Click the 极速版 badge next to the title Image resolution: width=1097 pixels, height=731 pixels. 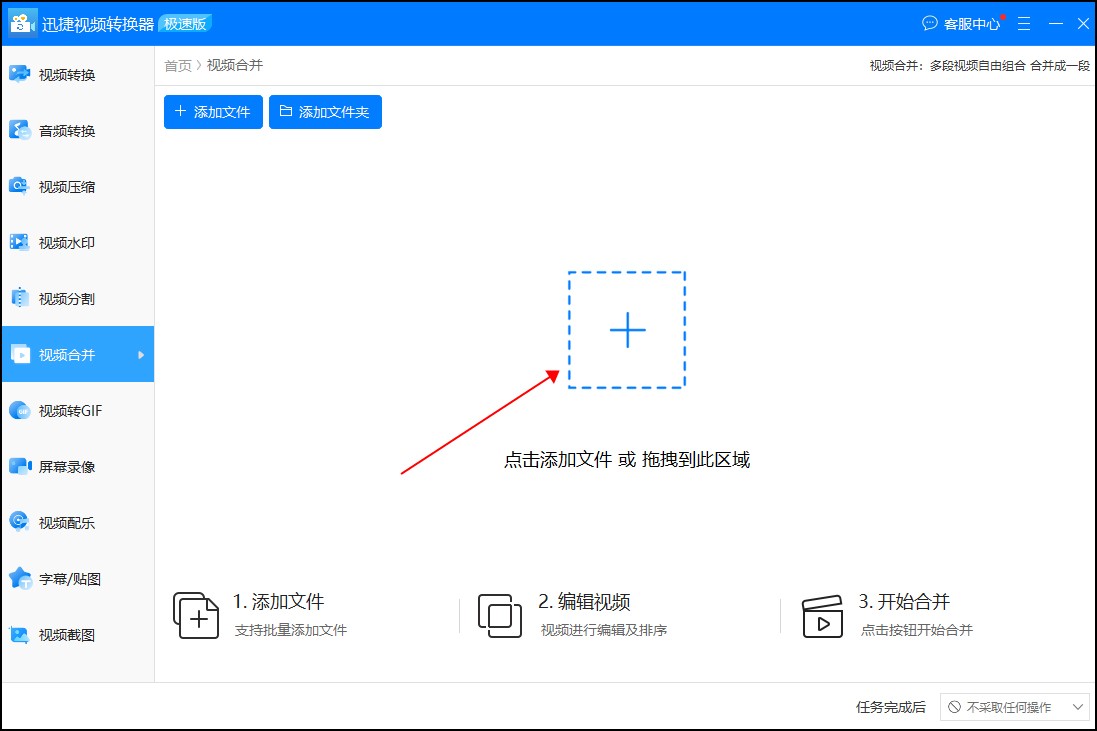click(x=185, y=23)
